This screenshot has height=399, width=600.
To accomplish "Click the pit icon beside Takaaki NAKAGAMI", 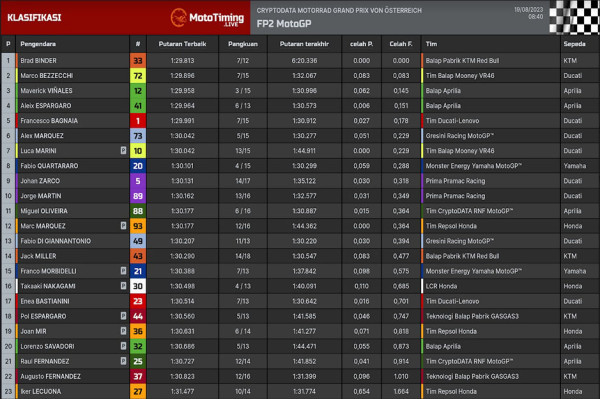I will click(123, 286).
